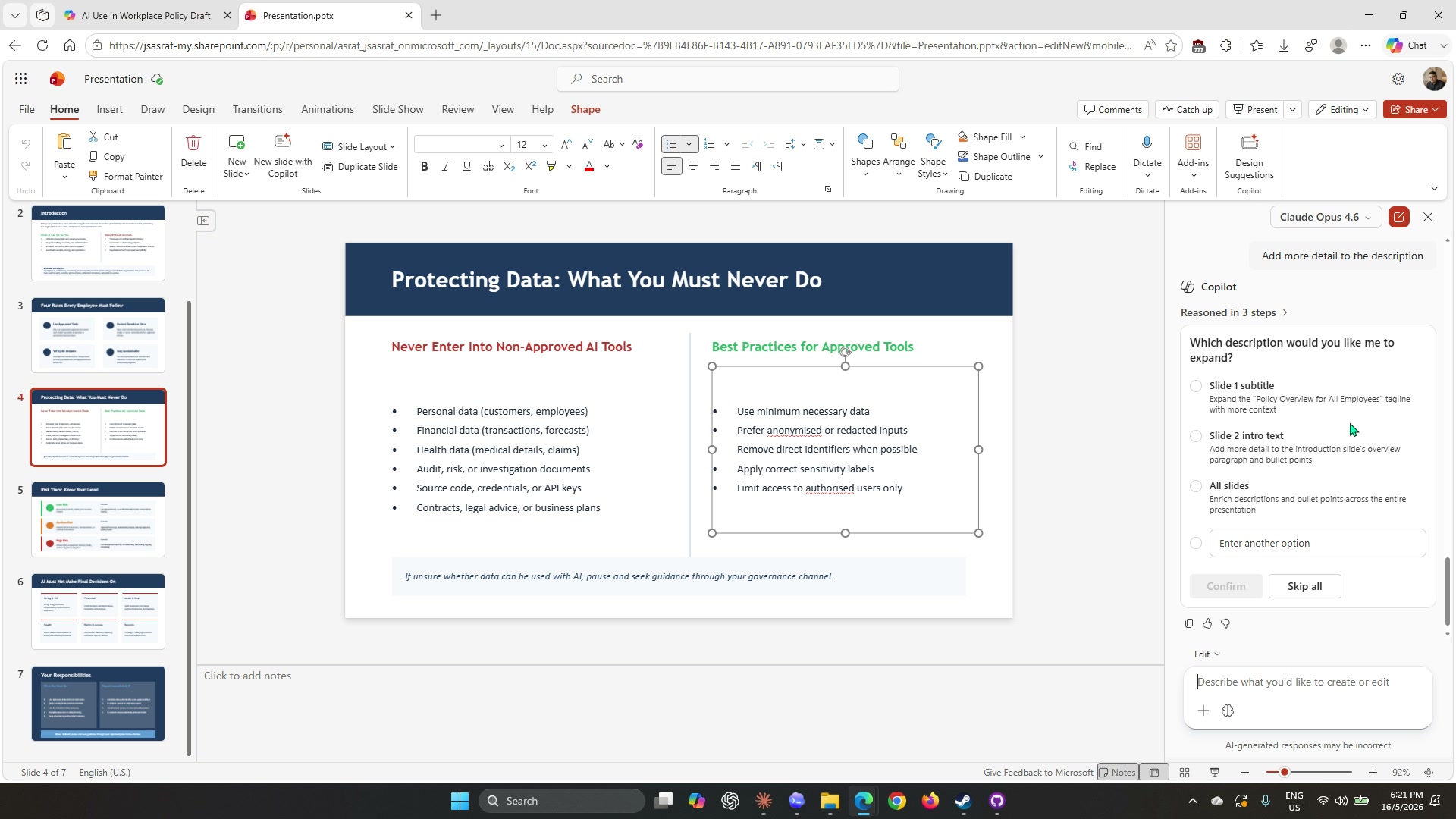Open Design Suggestions from Copilot
Viewport: 1456px width, 819px height.
[1249, 157]
